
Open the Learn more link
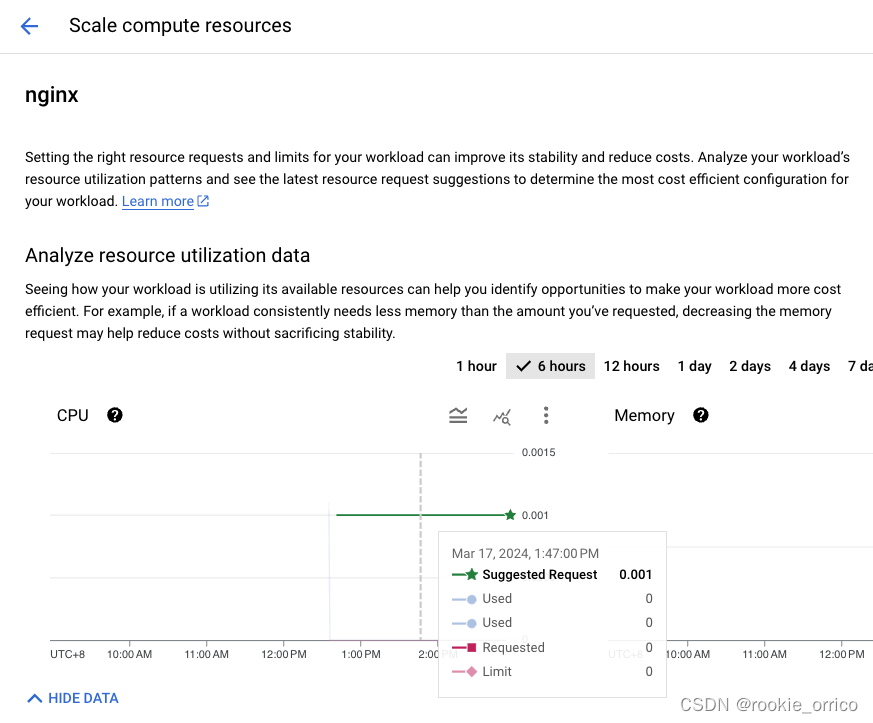click(158, 202)
